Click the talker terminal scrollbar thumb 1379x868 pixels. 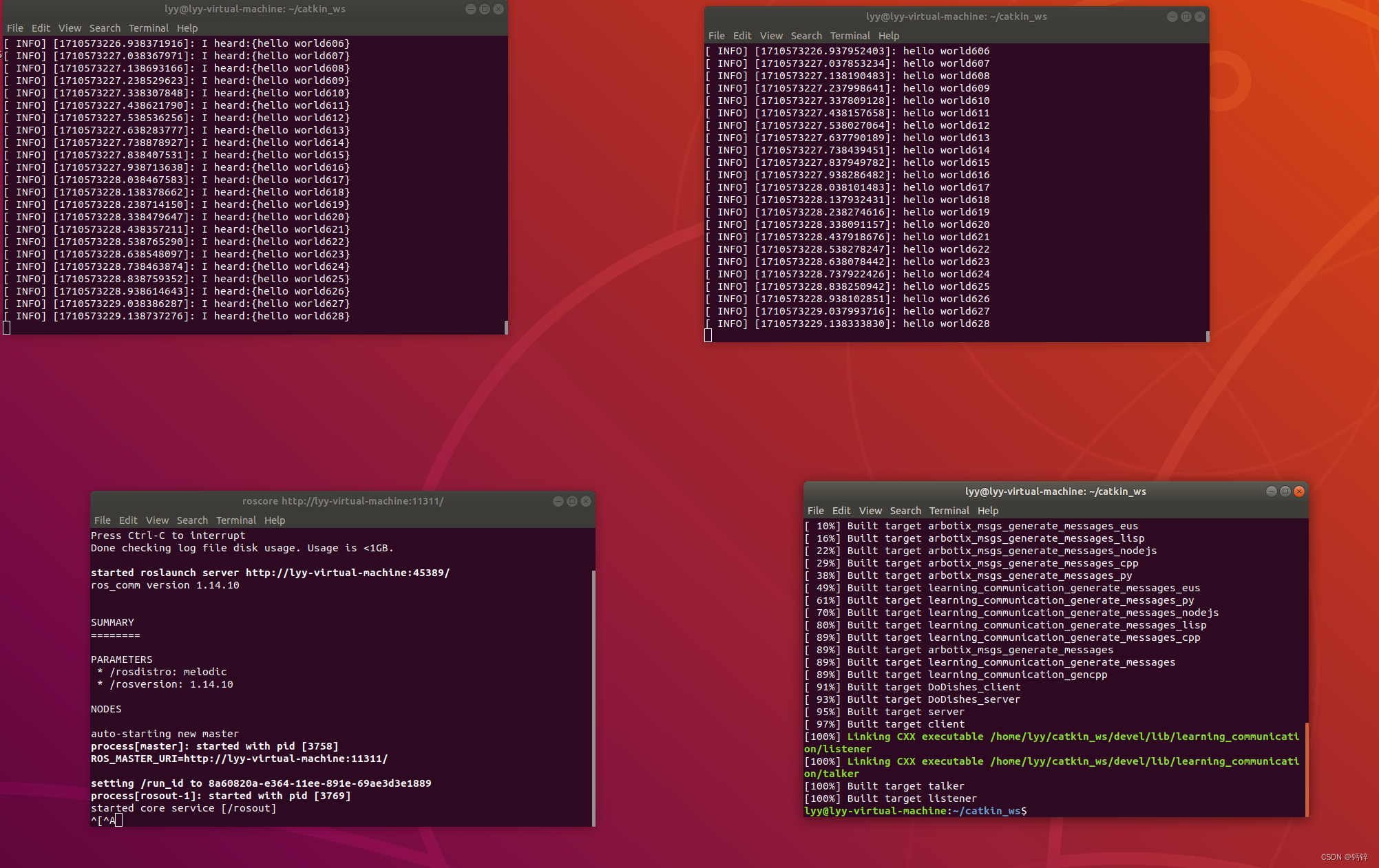tap(1208, 336)
